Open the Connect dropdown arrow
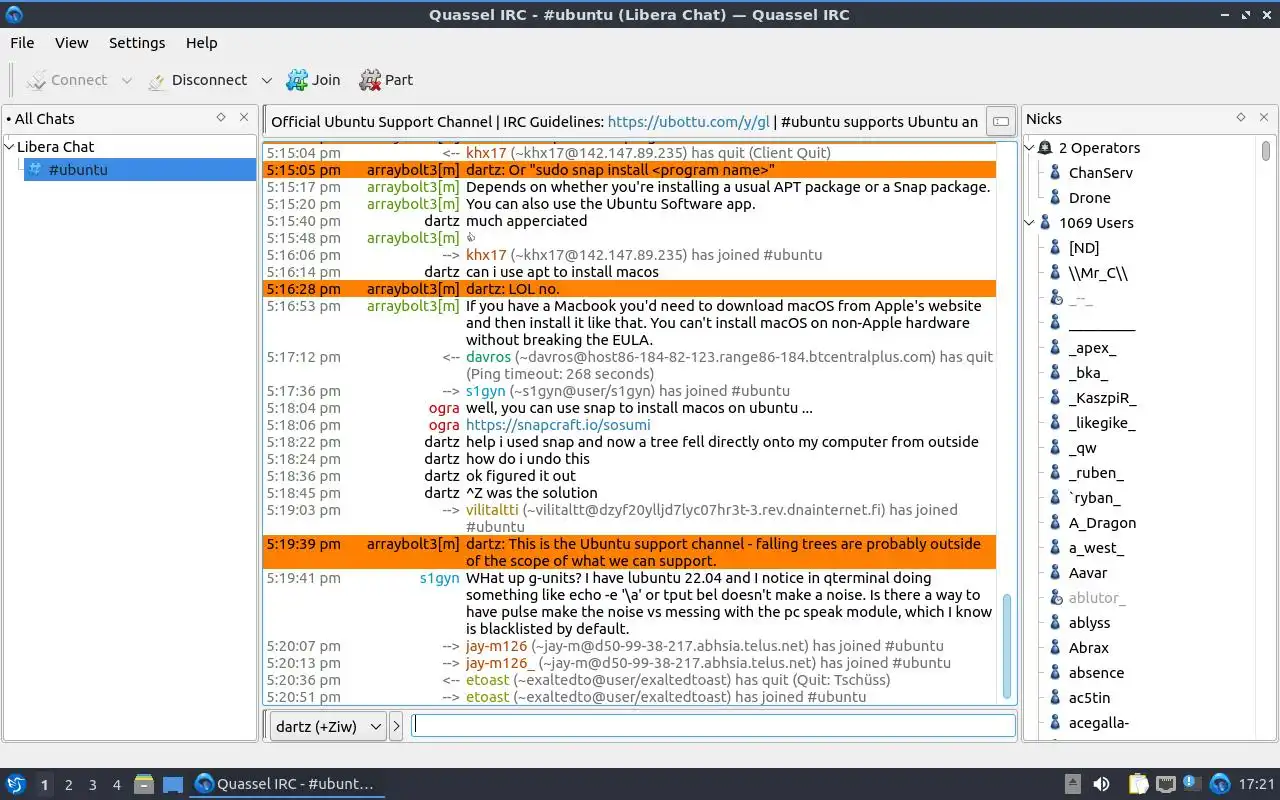The image size is (1280, 800). point(126,80)
